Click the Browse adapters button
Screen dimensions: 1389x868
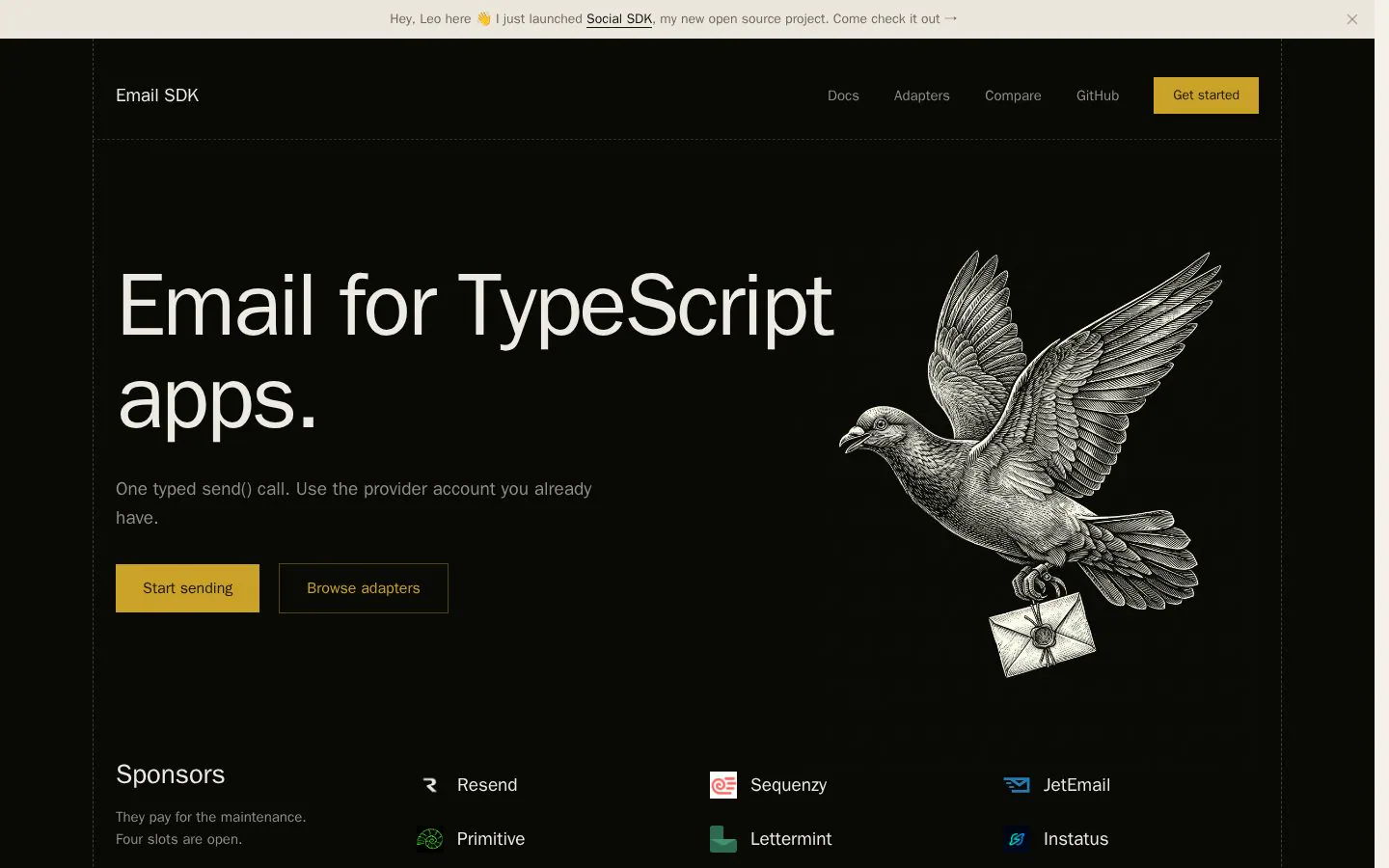coord(364,588)
